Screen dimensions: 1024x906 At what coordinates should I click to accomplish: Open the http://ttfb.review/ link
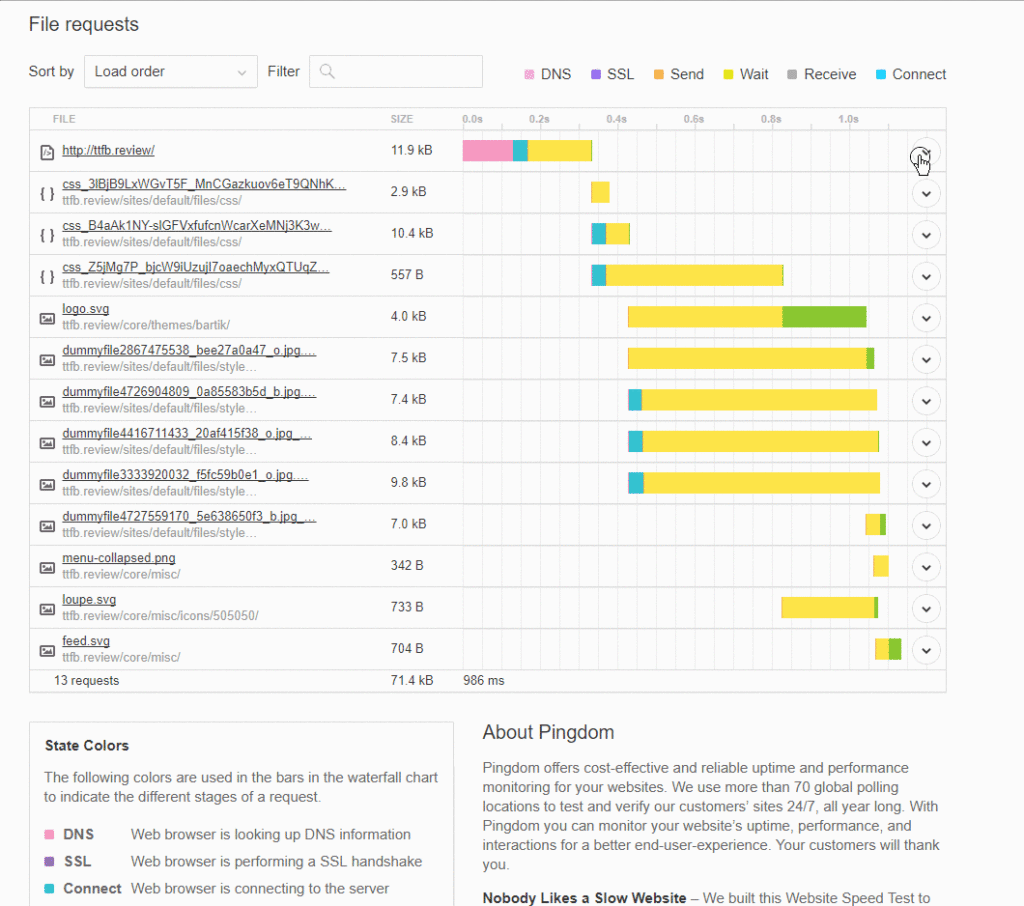tap(108, 150)
